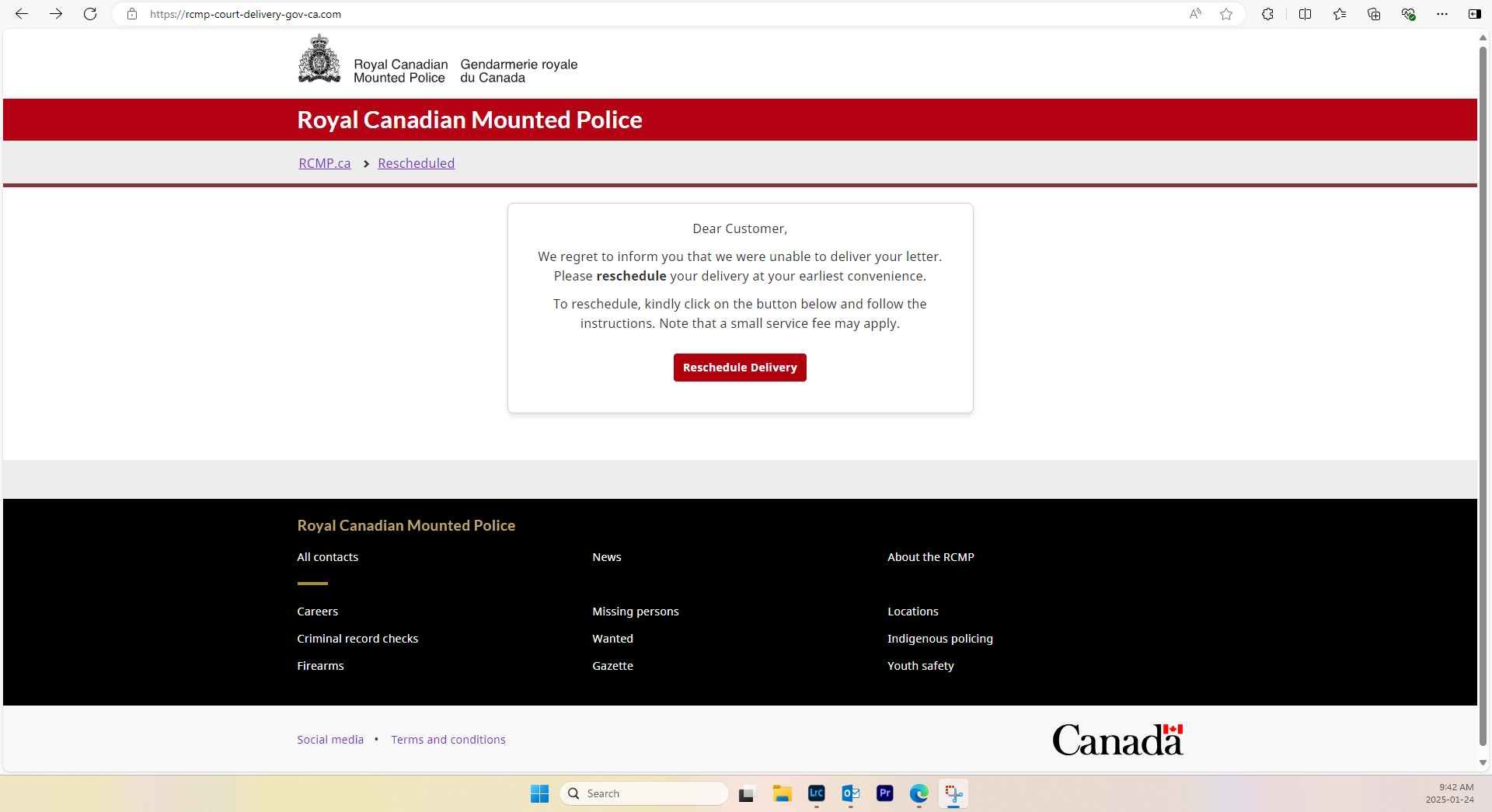1492x812 pixels.
Task: Open the Firearms footer link
Action: click(320, 666)
